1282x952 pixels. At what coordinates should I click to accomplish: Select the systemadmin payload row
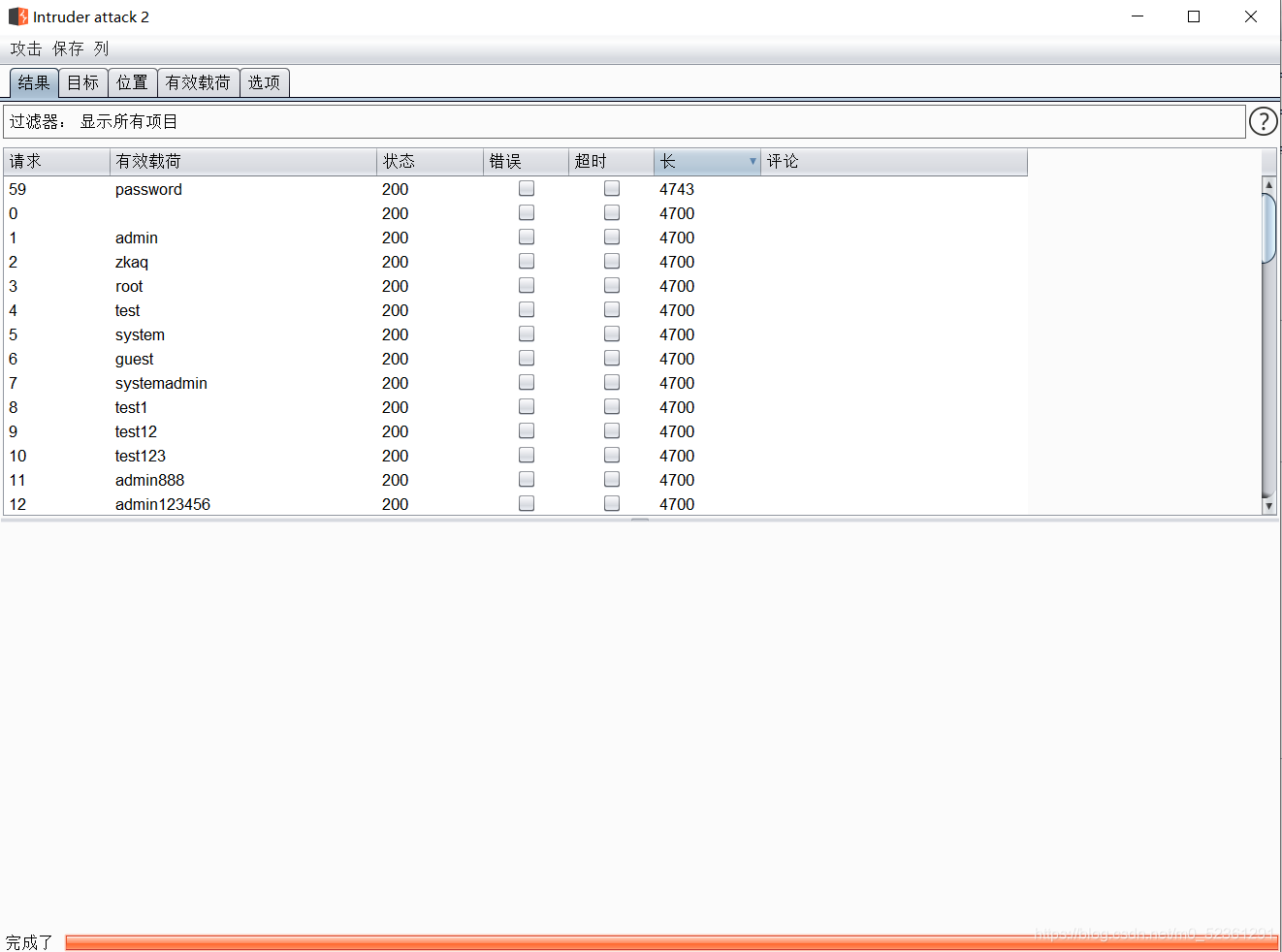(x=515, y=383)
